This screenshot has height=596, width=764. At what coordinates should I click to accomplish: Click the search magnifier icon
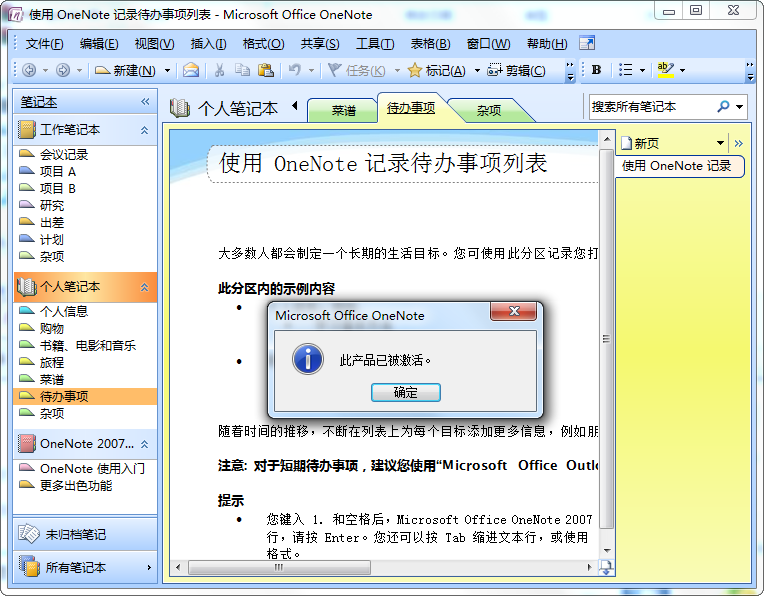(723, 106)
